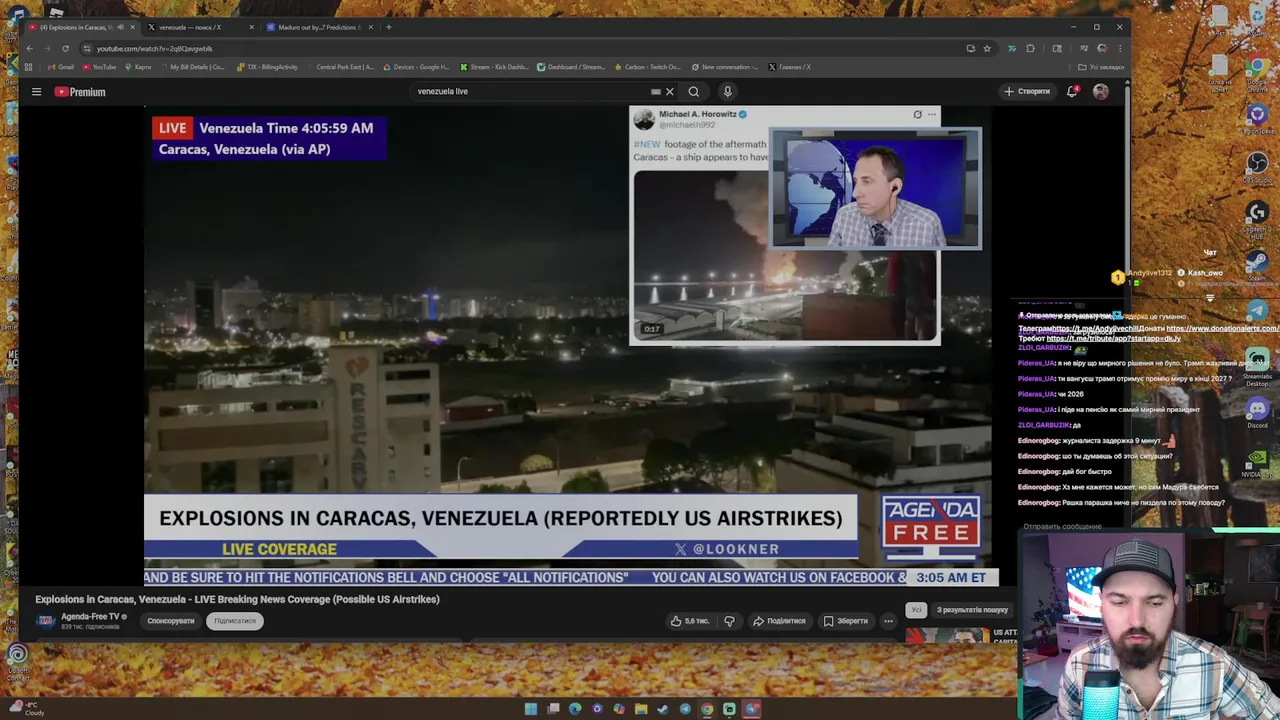Reload the page with the refresh icon
1280x720 pixels.
click(x=65, y=48)
